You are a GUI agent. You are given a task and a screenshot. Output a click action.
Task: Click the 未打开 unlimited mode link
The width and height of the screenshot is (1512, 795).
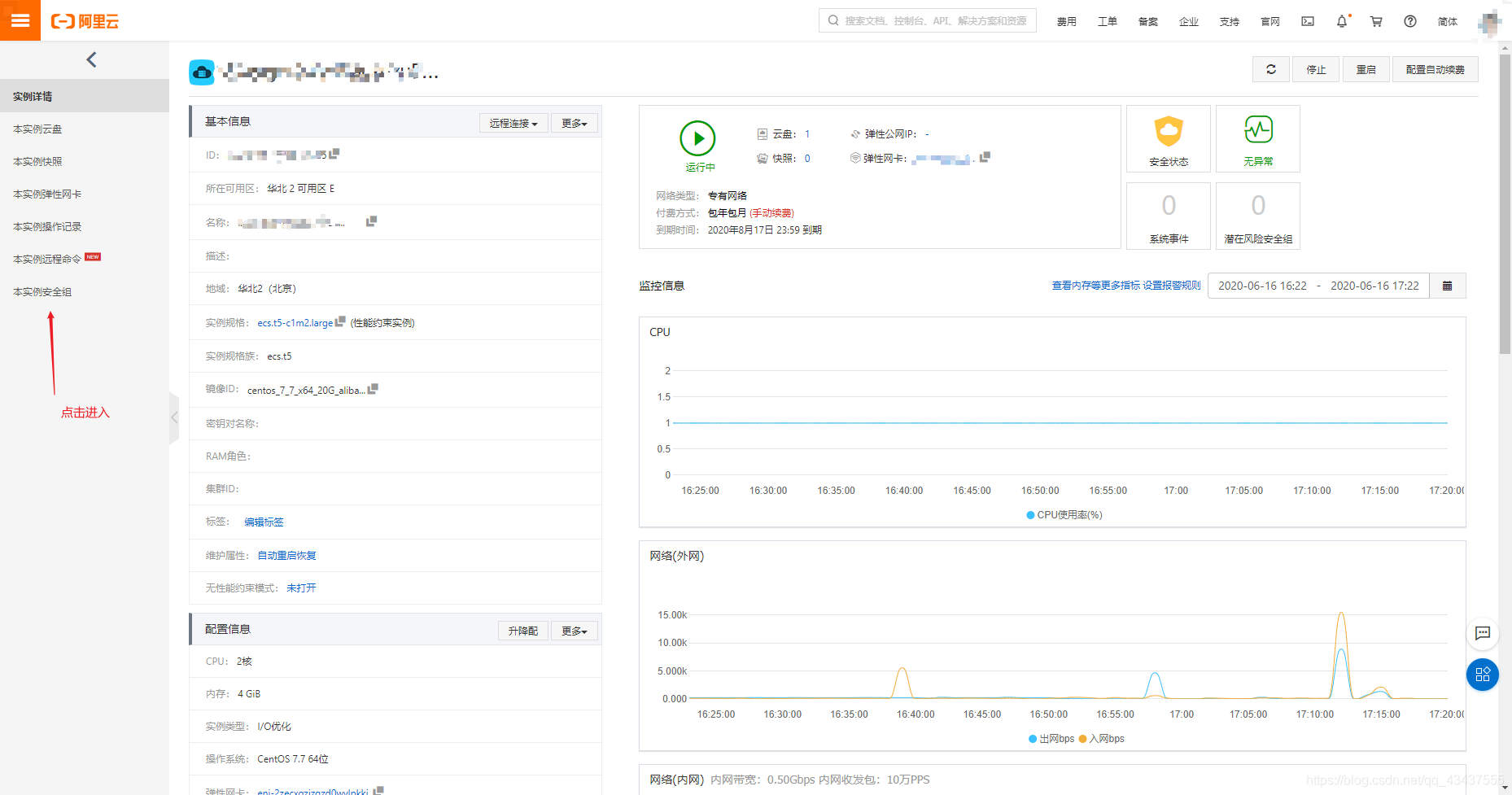[x=301, y=588]
